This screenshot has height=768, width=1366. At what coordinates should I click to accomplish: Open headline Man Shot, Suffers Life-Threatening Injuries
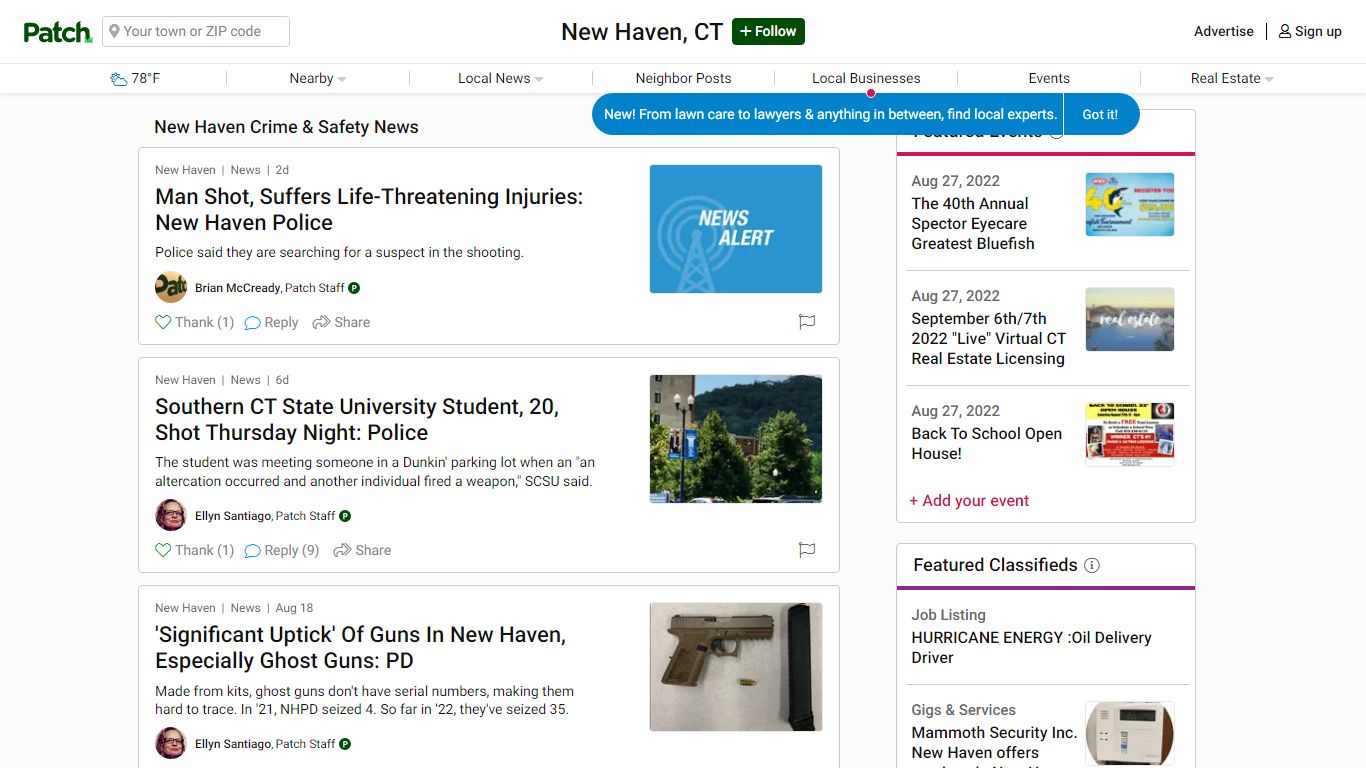pos(369,210)
